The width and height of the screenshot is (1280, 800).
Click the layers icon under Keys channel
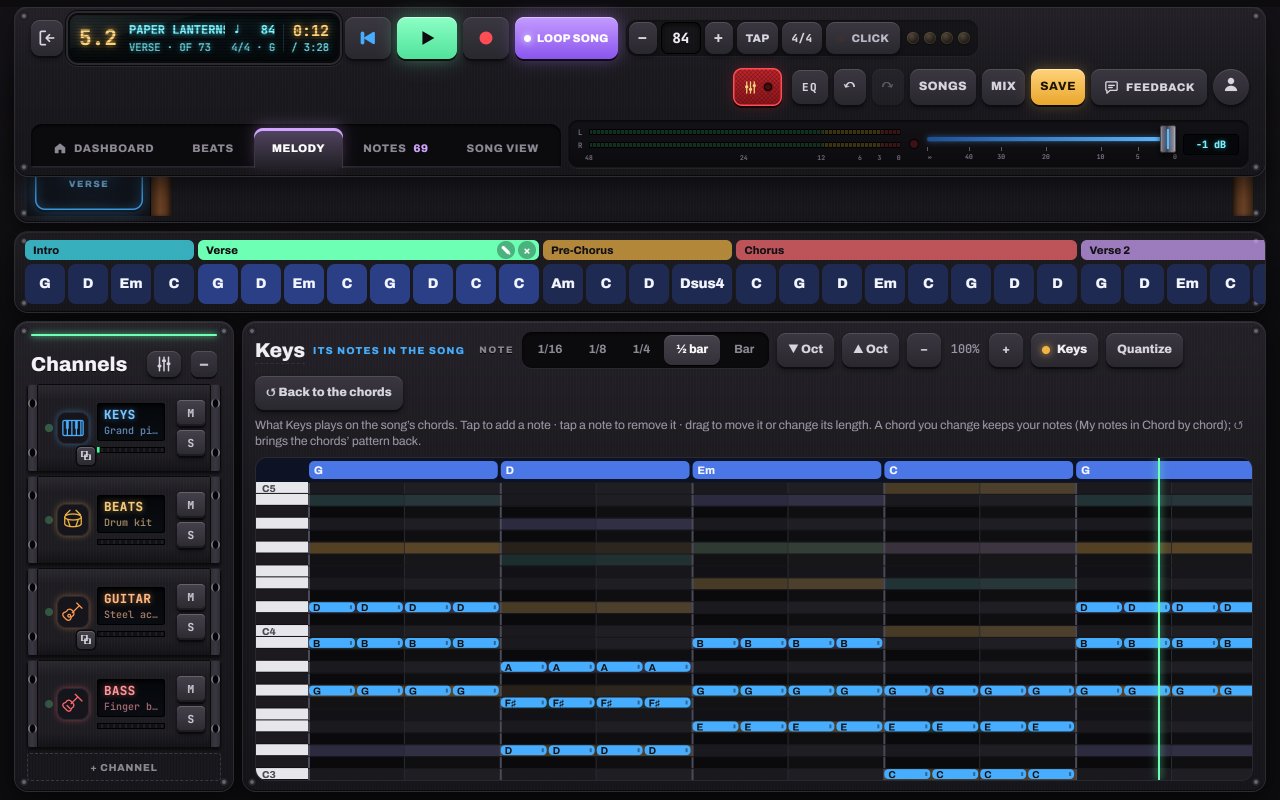86,456
